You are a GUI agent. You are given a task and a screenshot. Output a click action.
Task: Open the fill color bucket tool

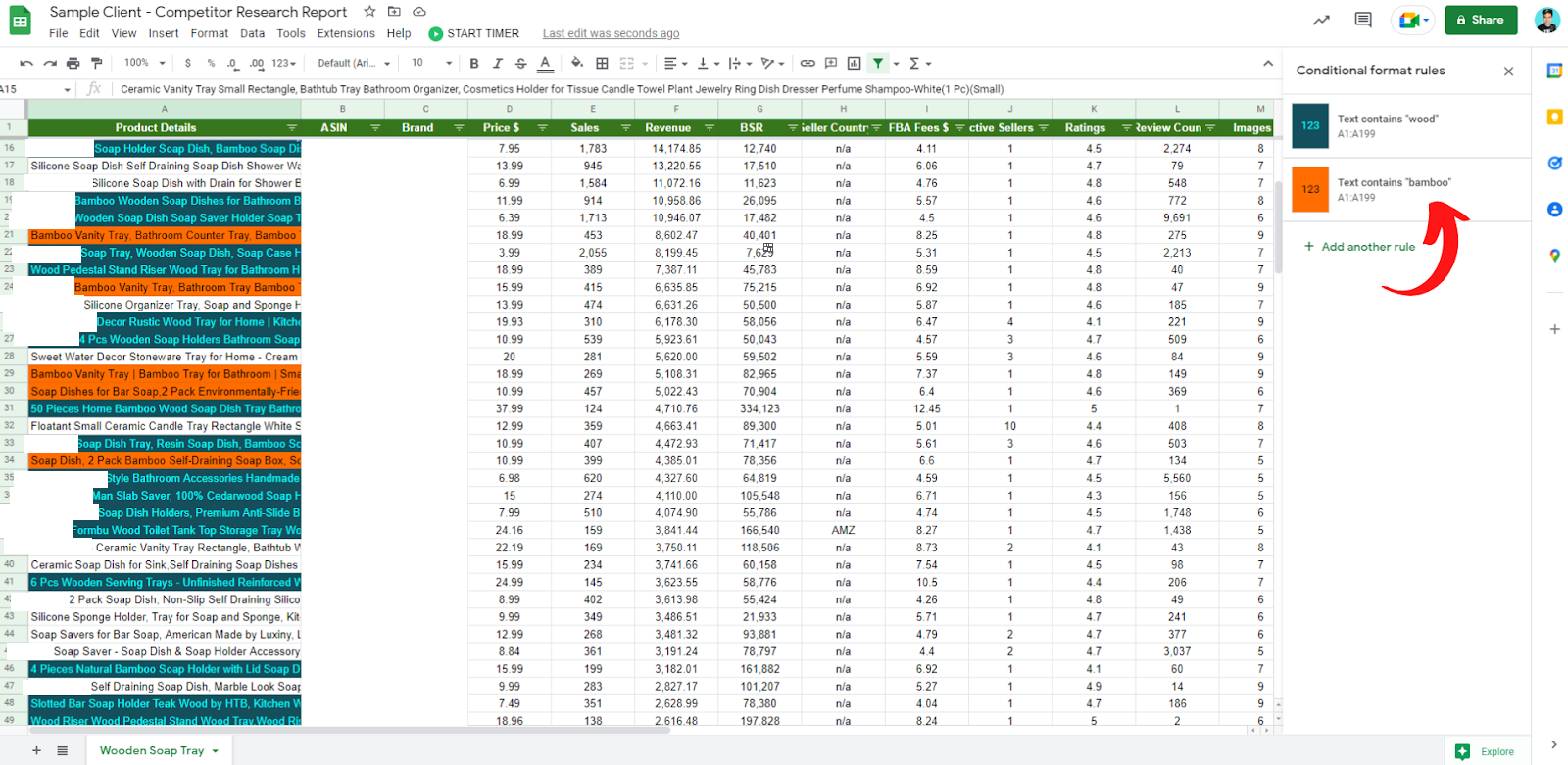click(x=577, y=63)
